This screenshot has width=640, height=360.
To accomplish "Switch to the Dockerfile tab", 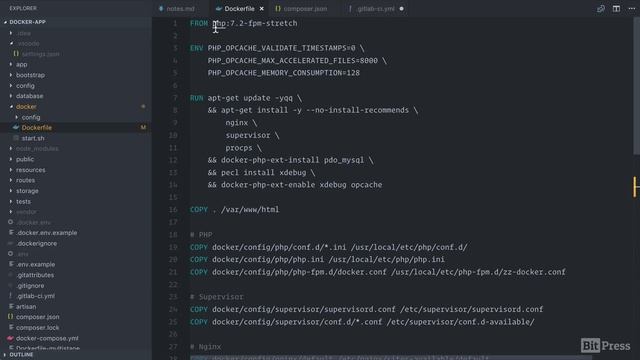I will [x=239, y=9].
